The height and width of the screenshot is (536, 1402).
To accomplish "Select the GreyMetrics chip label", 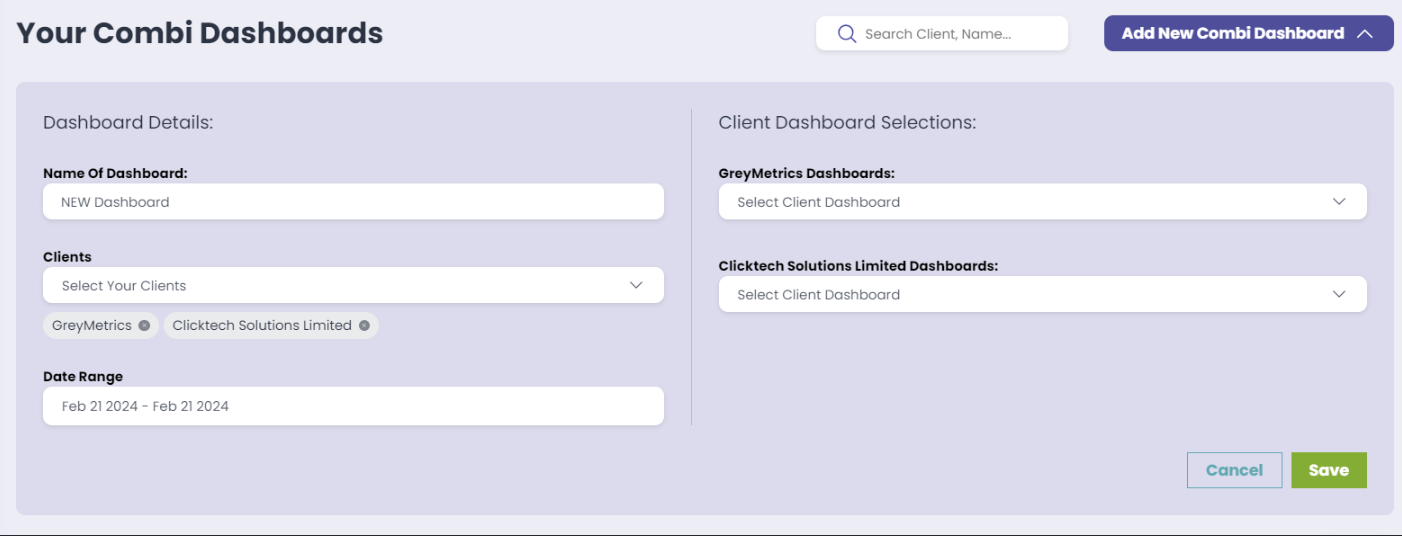I will (92, 325).
